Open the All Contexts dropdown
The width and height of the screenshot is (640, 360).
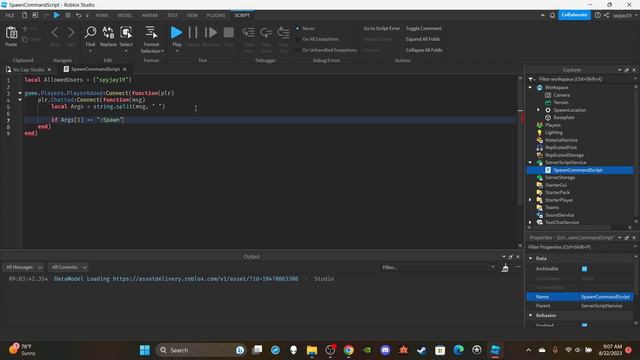[68, 267]
